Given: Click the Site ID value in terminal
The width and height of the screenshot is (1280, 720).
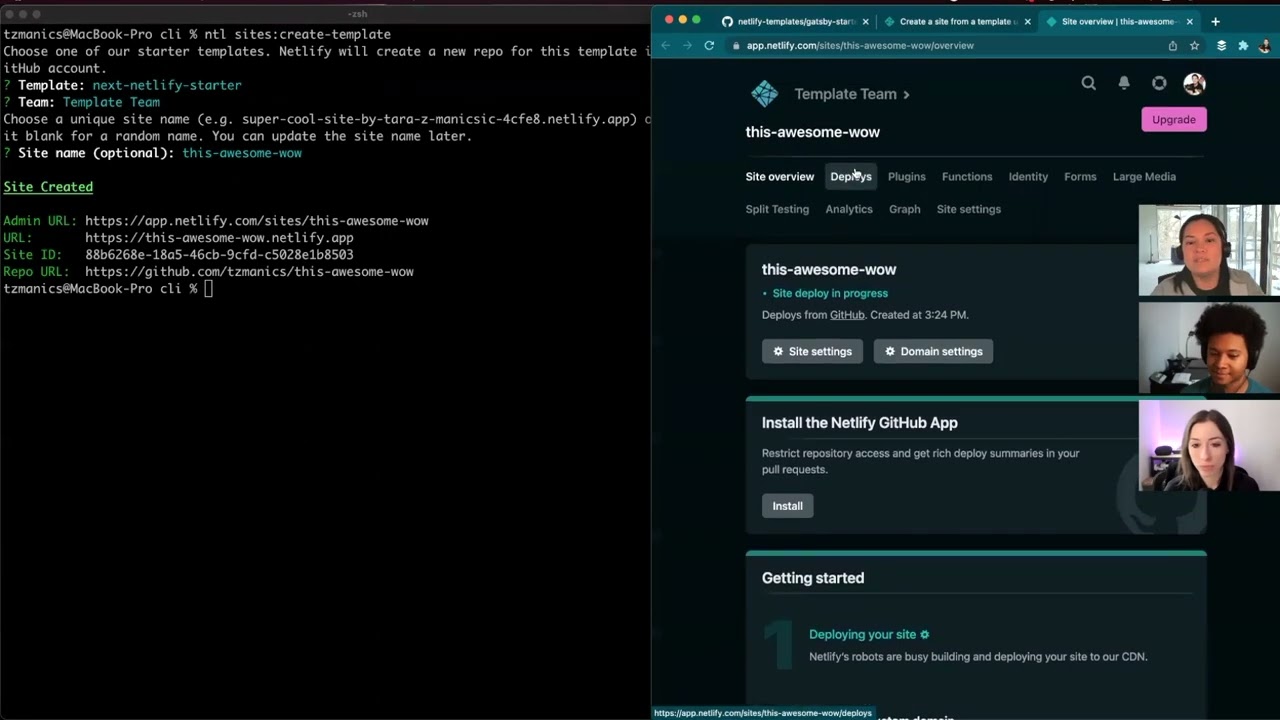Looking at the screenshot, I should point(219,255).
